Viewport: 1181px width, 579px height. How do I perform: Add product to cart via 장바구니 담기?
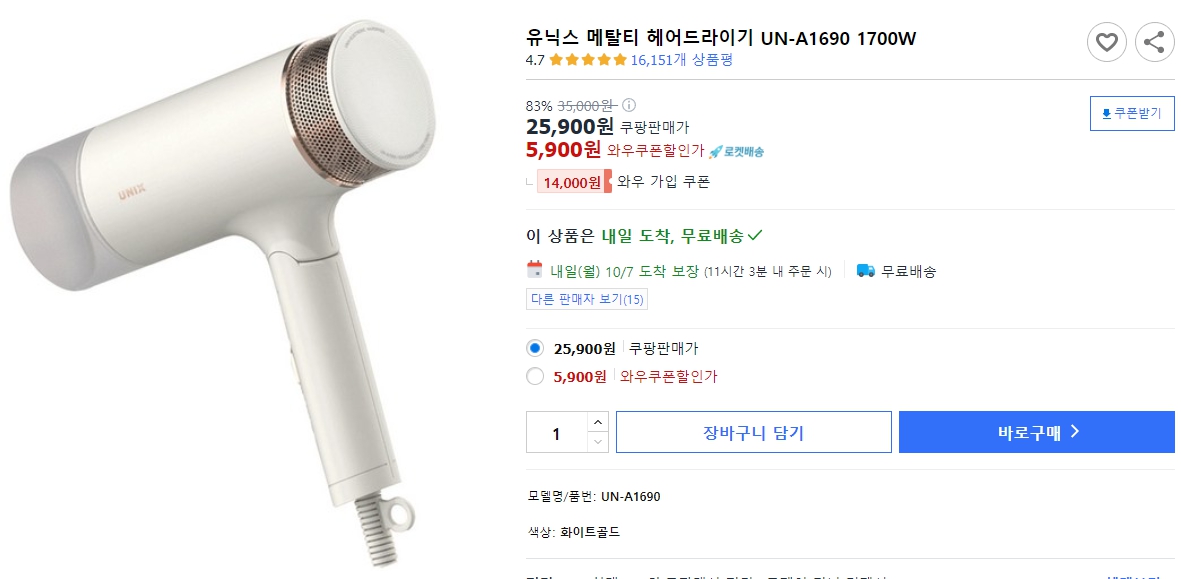tap(753, 432)
